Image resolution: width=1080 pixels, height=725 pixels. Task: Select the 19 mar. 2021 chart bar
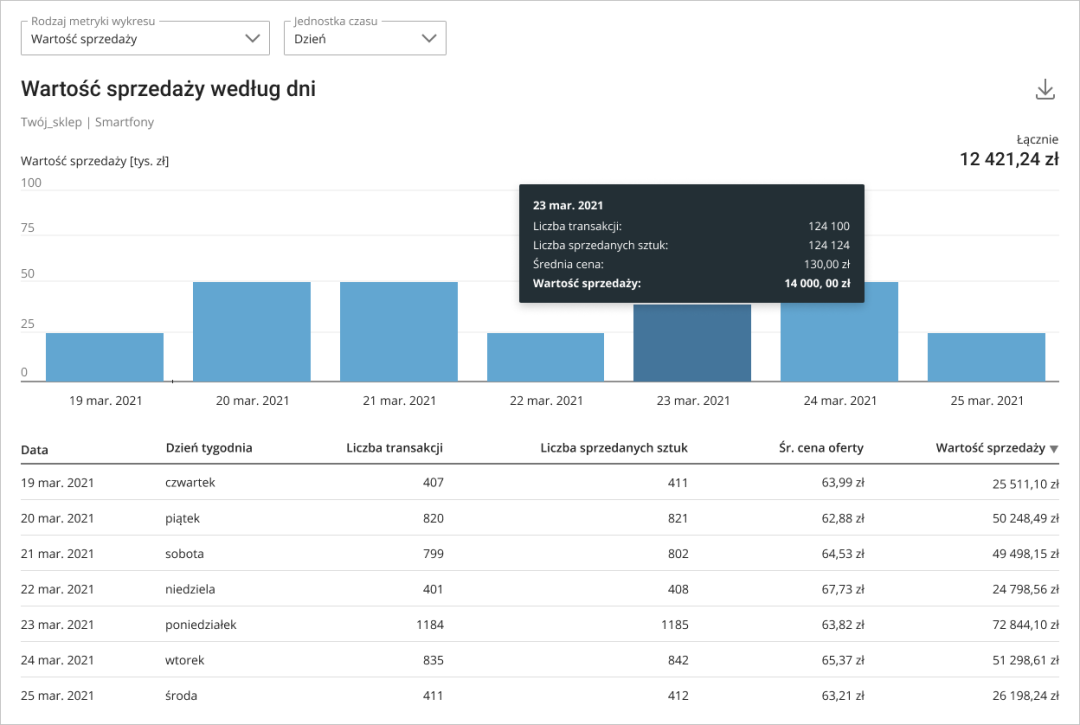[105, 357]
